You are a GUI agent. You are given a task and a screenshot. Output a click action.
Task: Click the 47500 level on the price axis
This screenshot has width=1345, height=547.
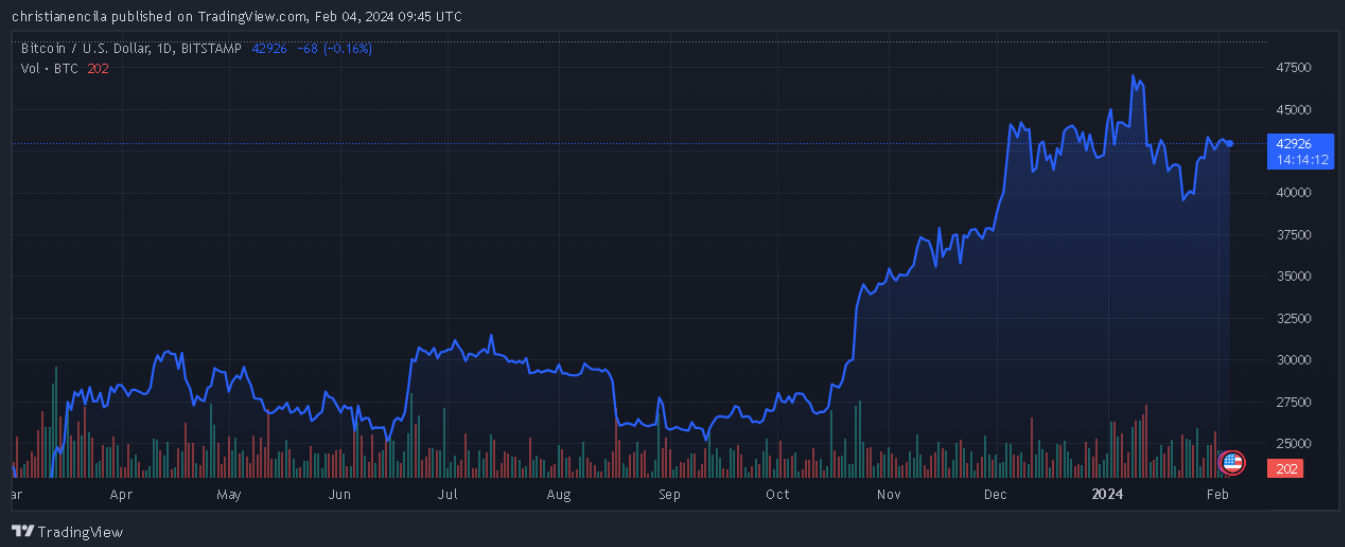click(x=1293, y=68)
